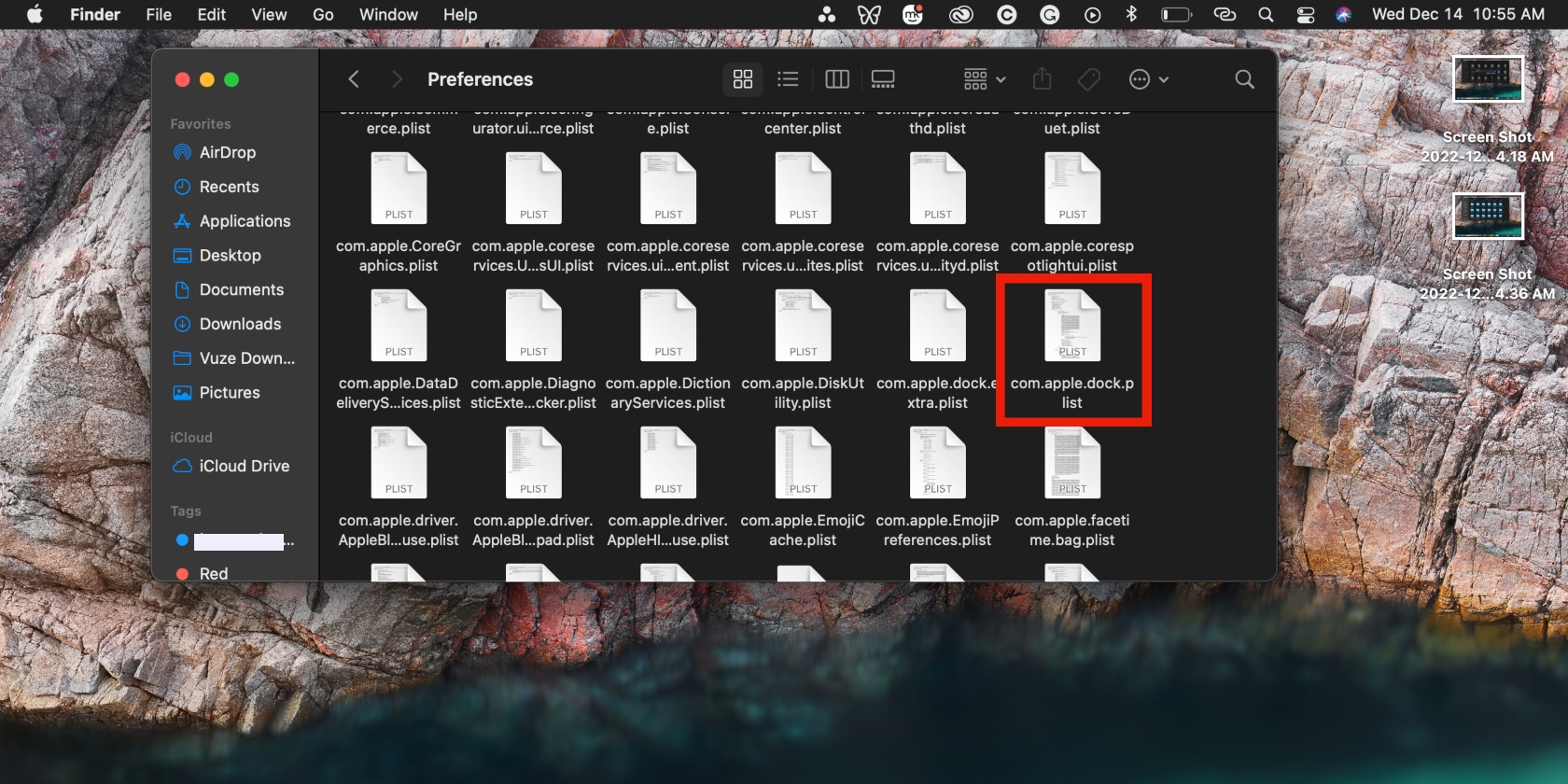
Task: Open the date and time display
Action: click(1458, 14)
